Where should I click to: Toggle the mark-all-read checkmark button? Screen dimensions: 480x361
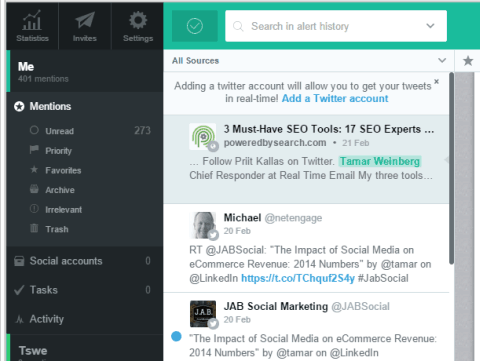click(x=195, y=26)
